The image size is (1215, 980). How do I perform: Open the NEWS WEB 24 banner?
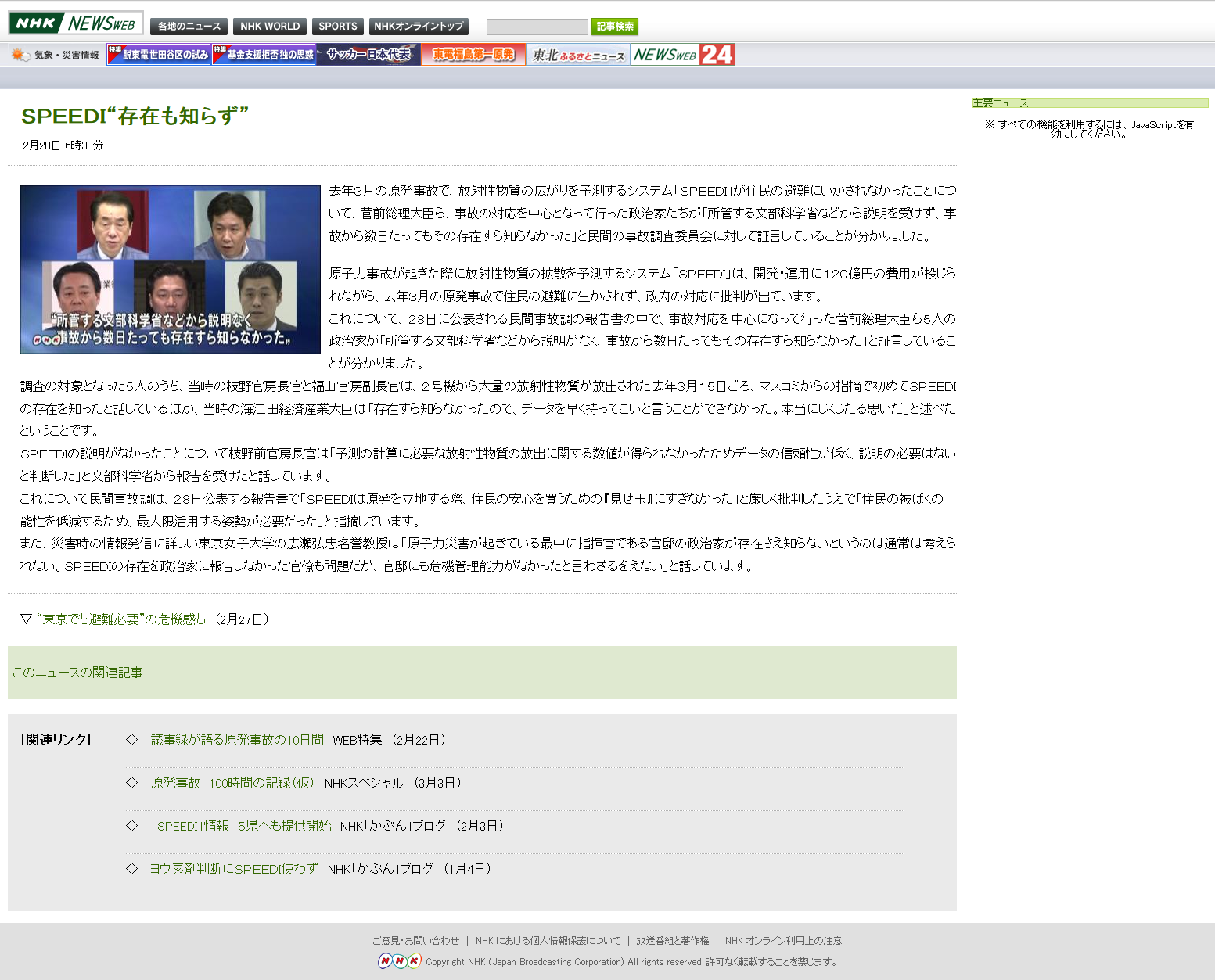pyautogui.click(x=683, y=55)
